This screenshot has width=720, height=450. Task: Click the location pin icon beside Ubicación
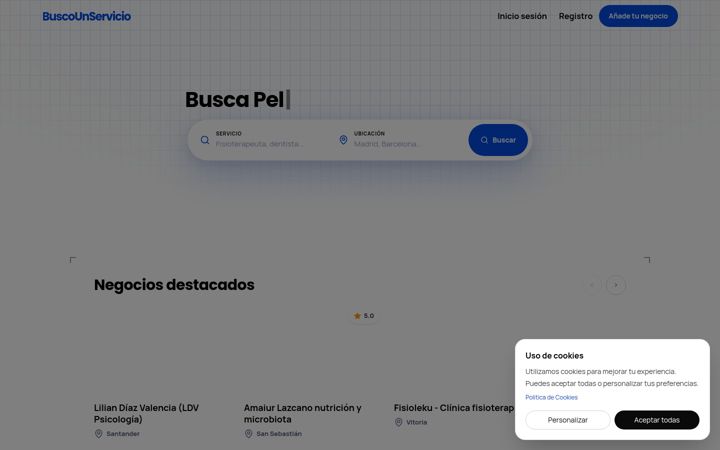point(343,140)
